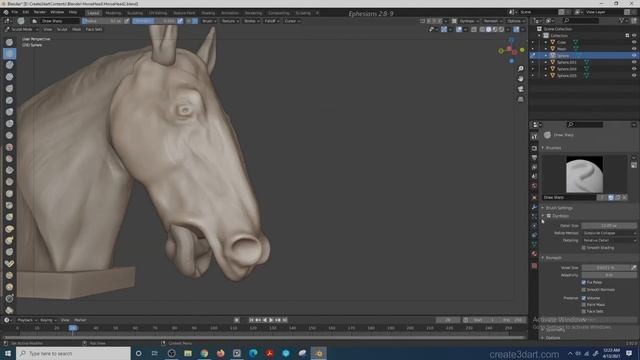
Task: Hide the Cube object in outliner
Action: pos(634,42)
